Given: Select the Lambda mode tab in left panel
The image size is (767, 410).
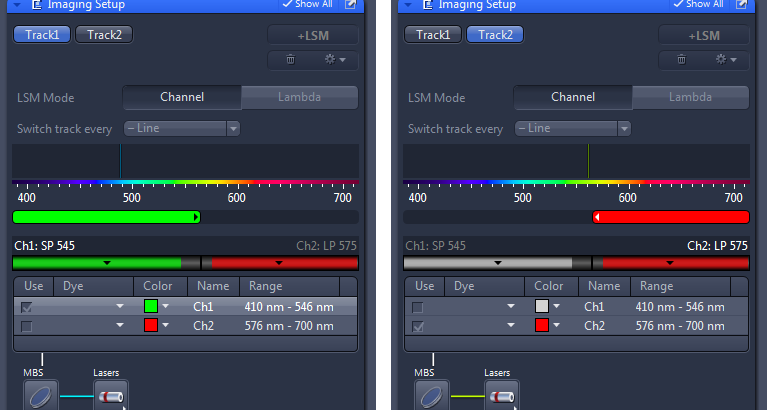Looking at the screenshot, I should click(x=299, y=97).
